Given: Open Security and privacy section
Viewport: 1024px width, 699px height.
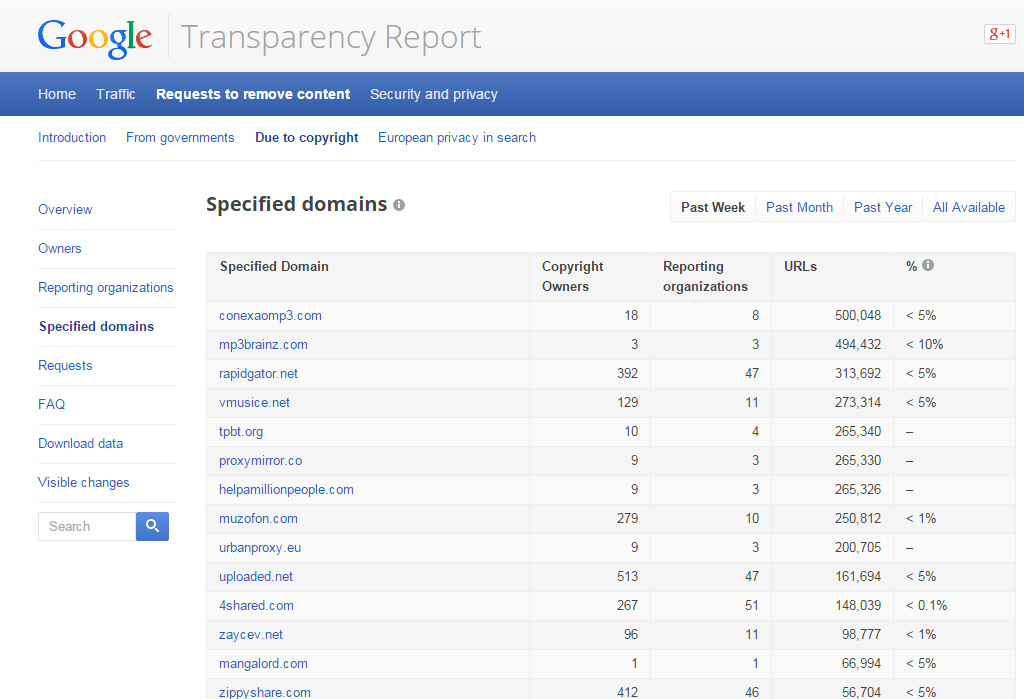Looking at the screenshot, I should 433,94.
